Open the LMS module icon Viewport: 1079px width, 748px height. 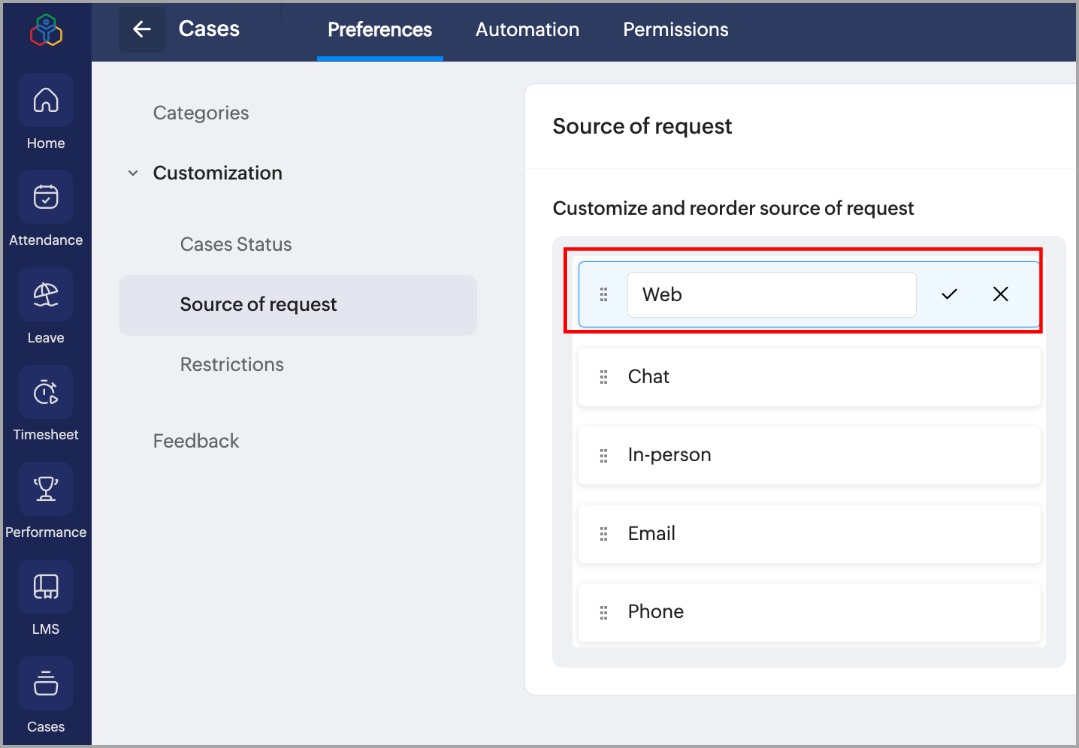tap(46, 586)
